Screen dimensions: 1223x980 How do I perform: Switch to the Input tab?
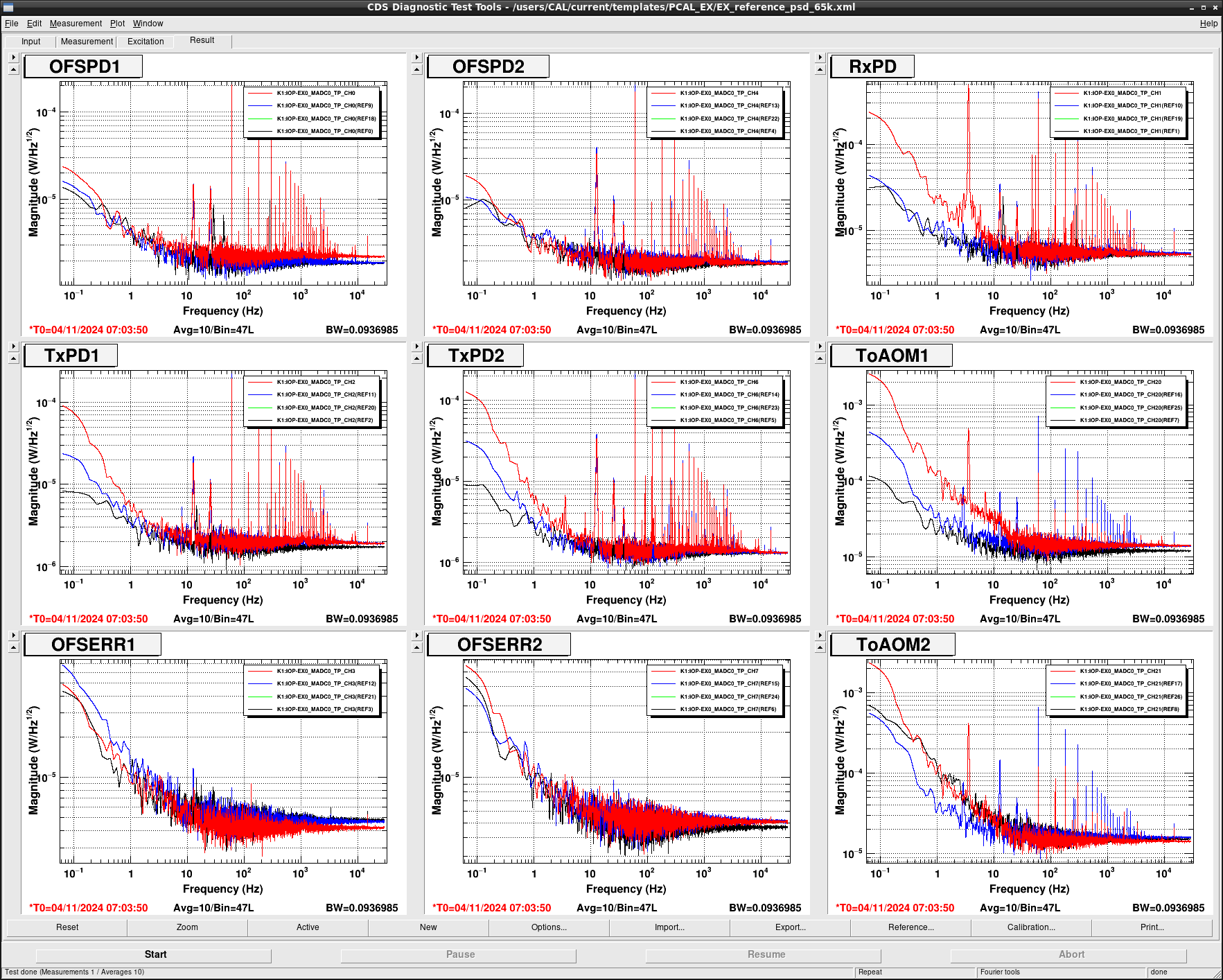pos(31,42)
